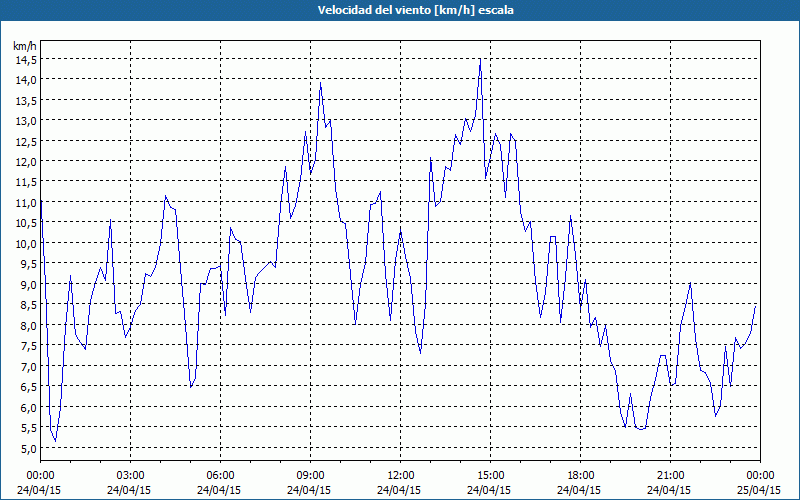Select the 6,0 y-axis value

pos(28,407)
